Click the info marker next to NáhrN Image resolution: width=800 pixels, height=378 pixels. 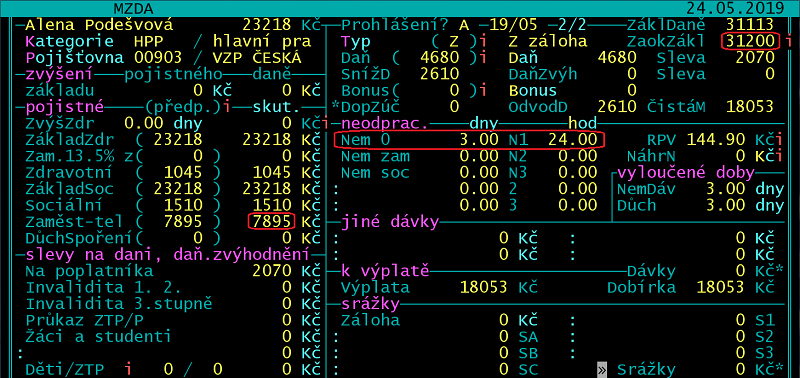779,156
